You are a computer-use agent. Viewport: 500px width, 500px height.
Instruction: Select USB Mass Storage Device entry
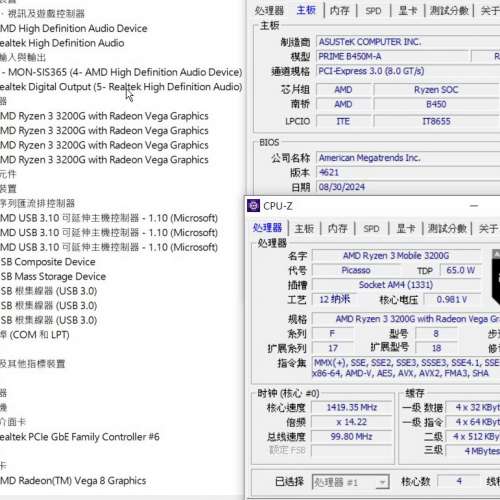[x=53, y=276]
